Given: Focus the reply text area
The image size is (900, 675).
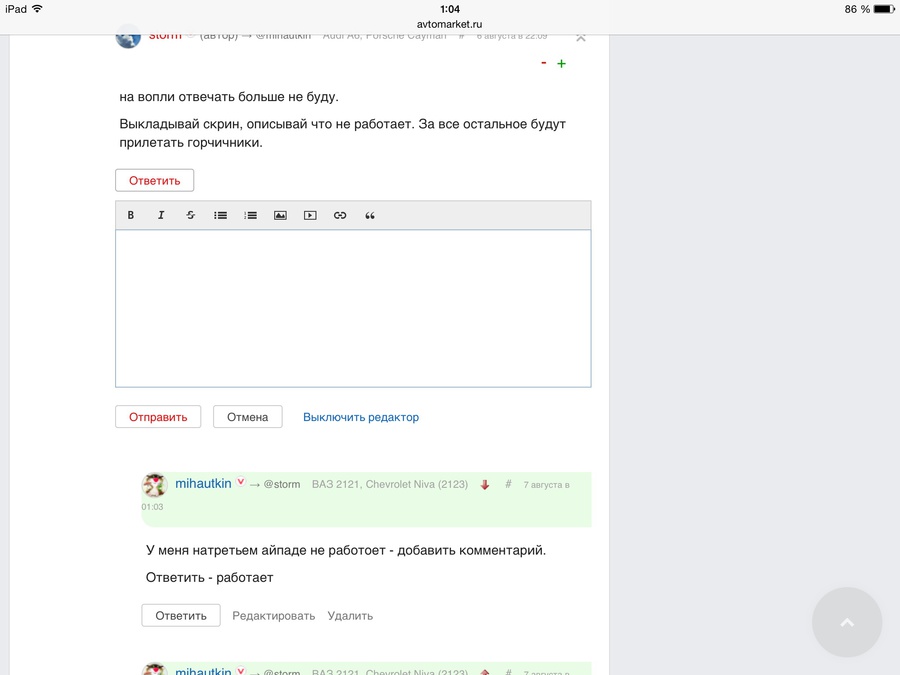Looking at the screenshot, I should tap(353, 308).
